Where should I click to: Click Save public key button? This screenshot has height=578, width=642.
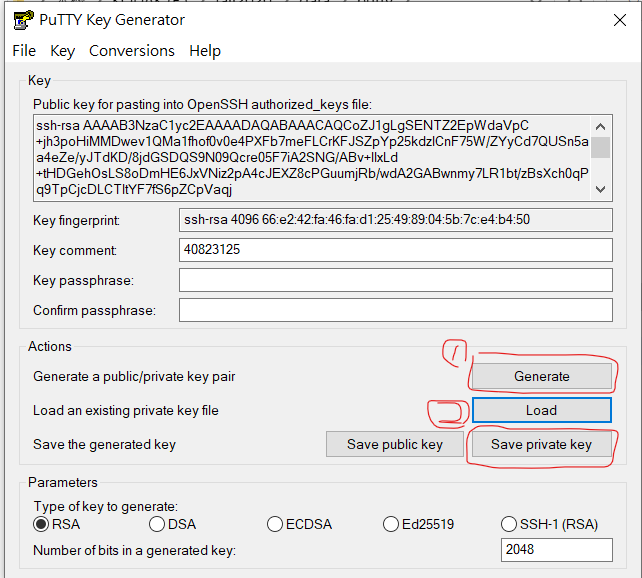pos(395,444)
